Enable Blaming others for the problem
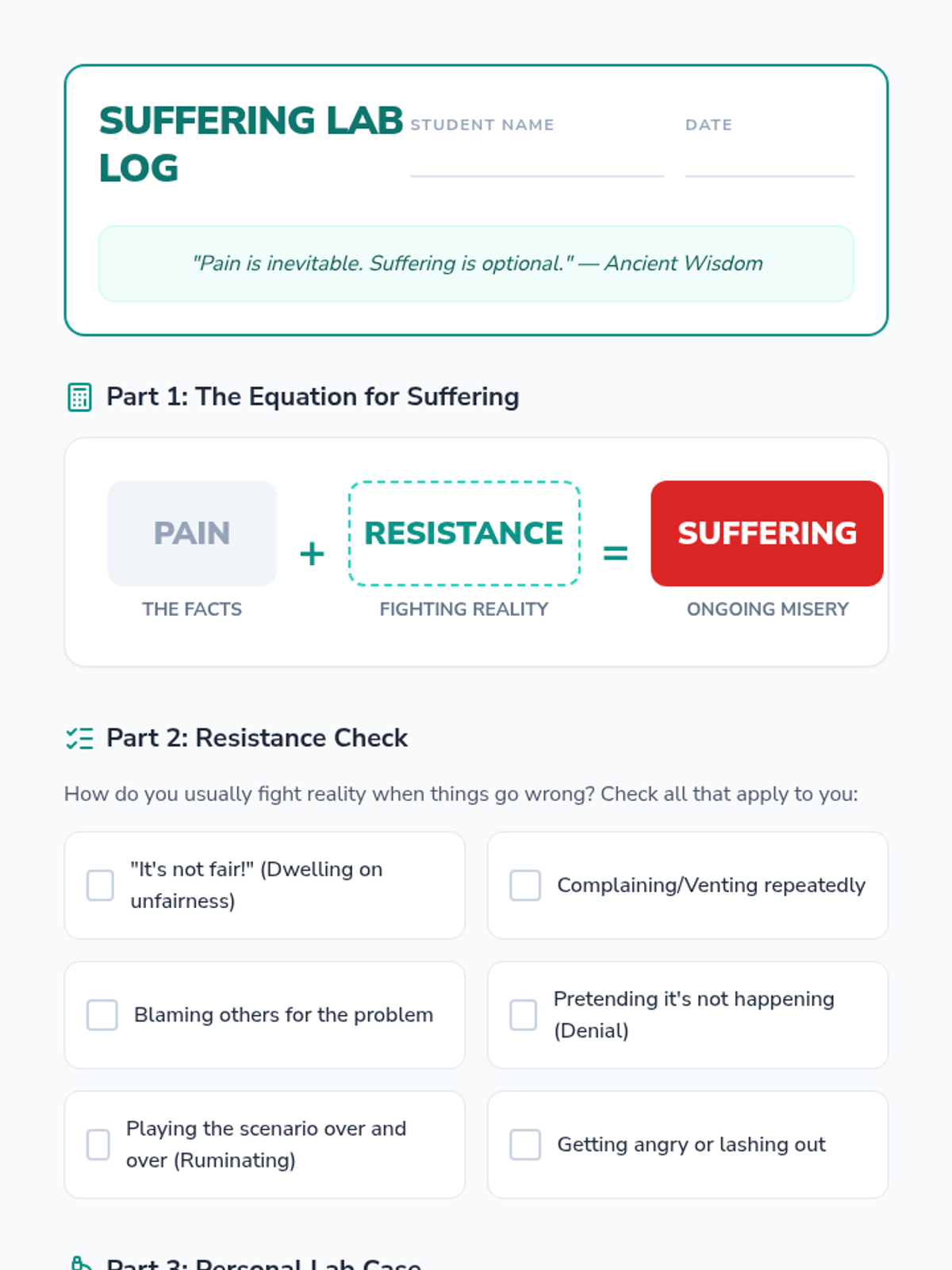The width and height of the screenshot is (952, 1270). tap(102, 1014)
